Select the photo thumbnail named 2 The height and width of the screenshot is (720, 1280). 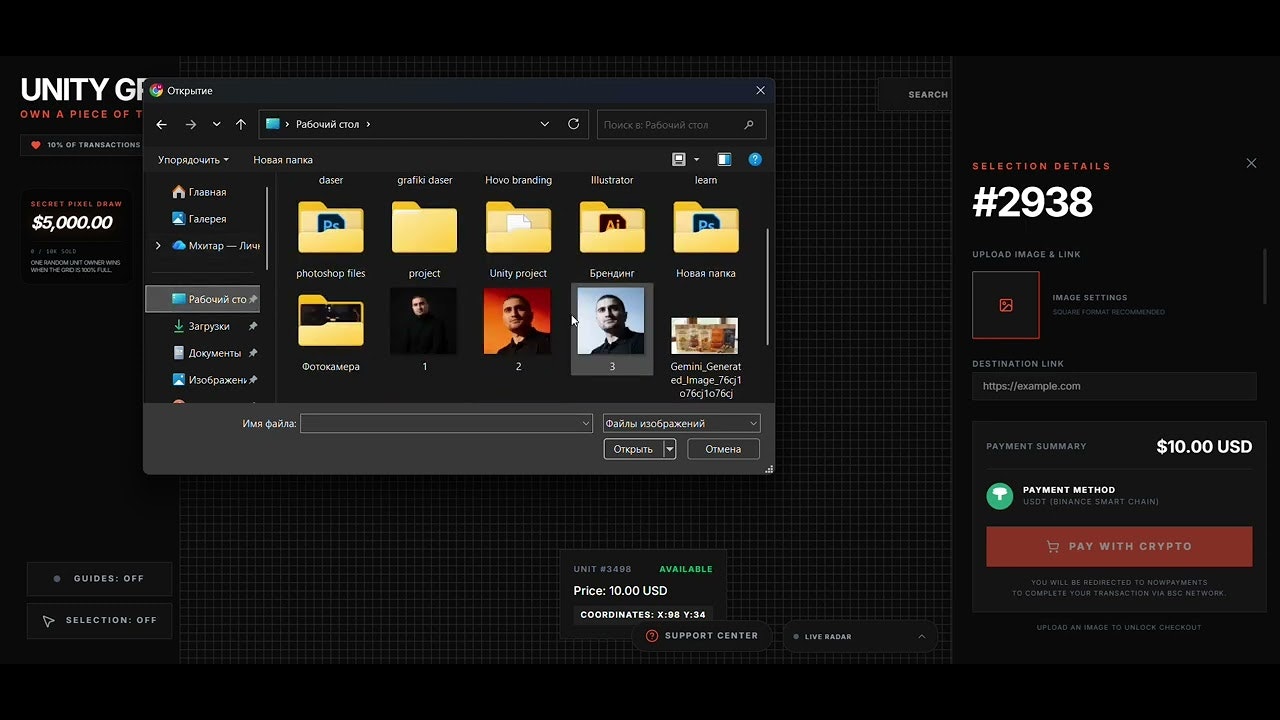[x=517, y=320]
